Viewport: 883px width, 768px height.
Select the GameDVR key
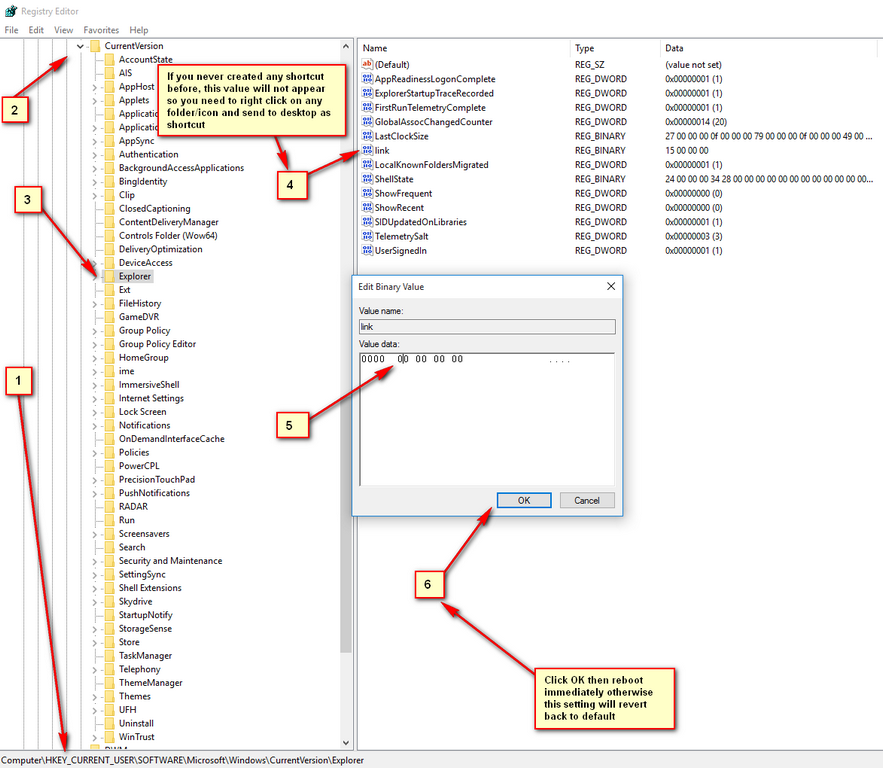pyautogui.click(x=139, y=317)
